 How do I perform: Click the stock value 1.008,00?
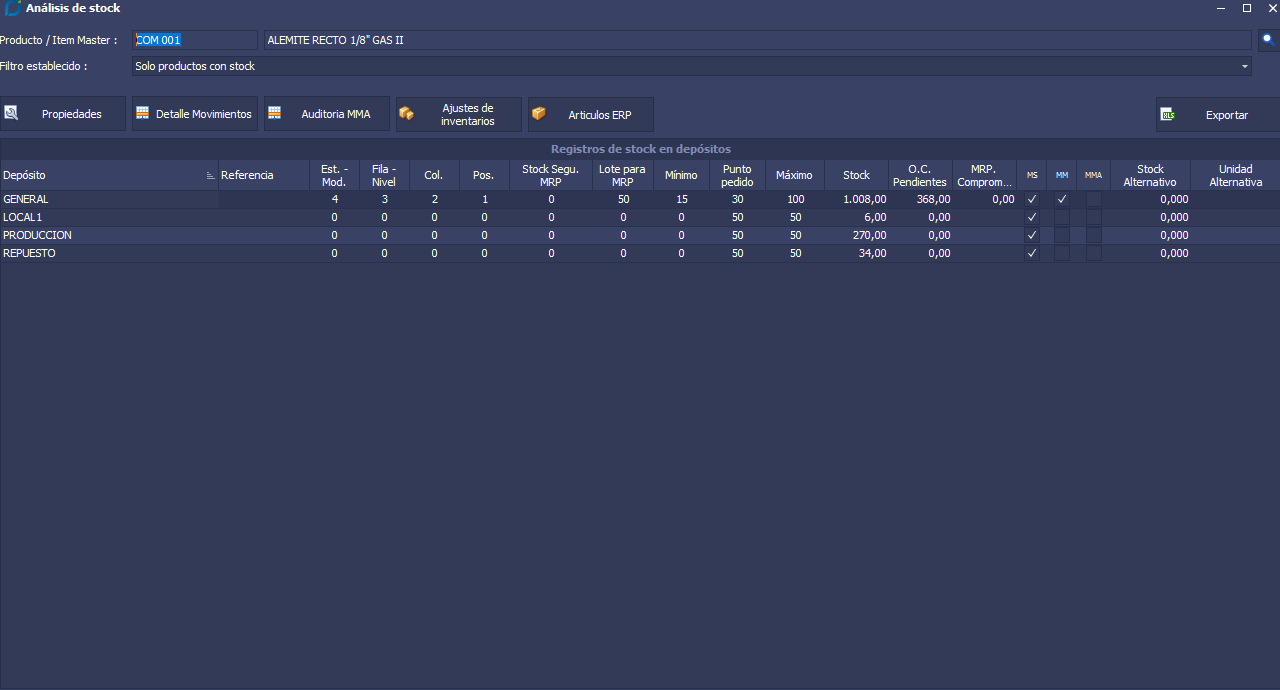pyautogui.click(x=865, y=199)
